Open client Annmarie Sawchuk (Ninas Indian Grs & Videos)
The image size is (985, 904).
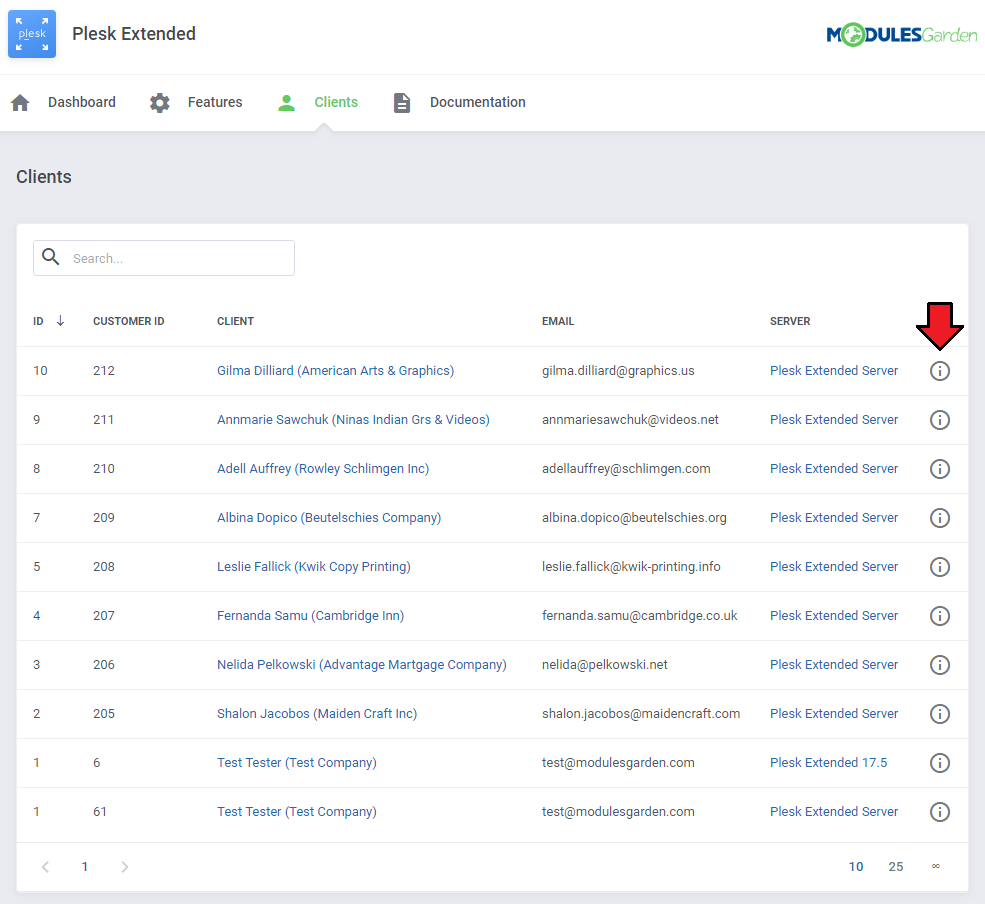(x=353, y=420)
